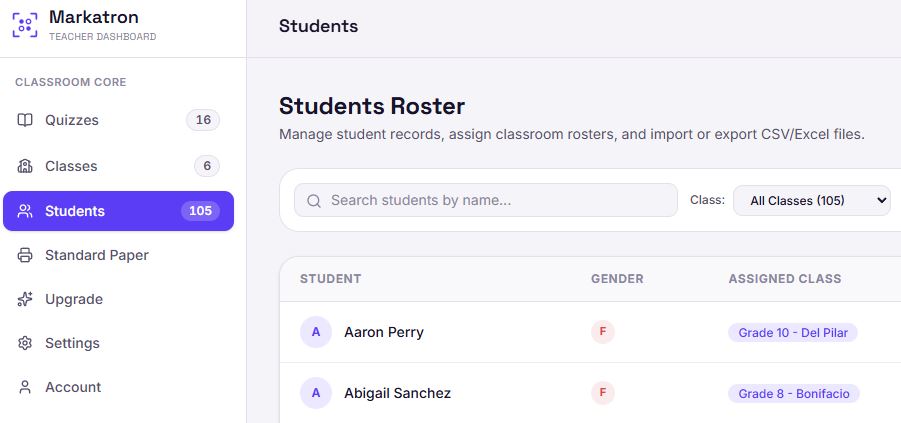Click the Standard Paper printer icon
Screen dimensions: 901x423
(25, 255)
